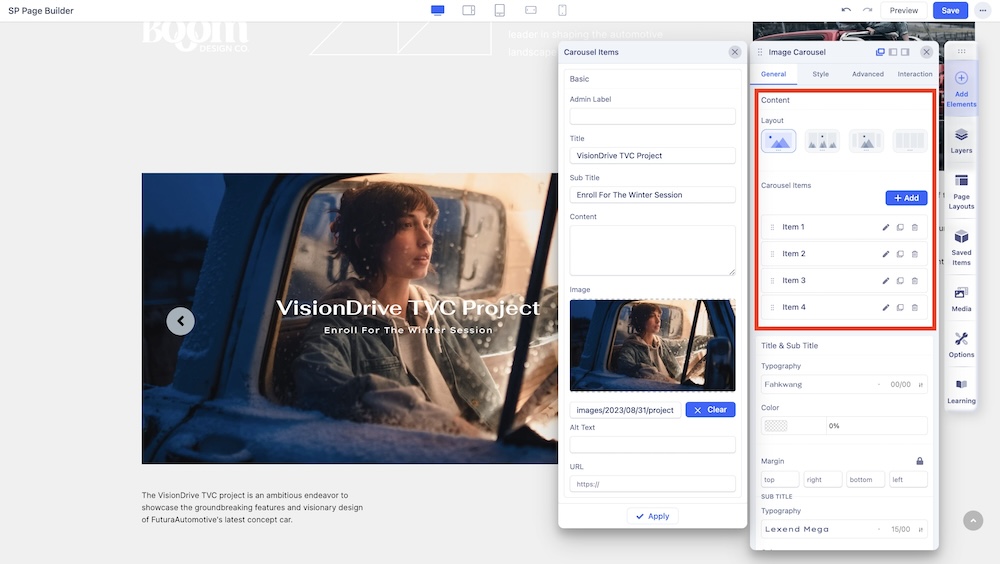Click the Apply button
1000x564 pixels.
[x=652, y=516]
